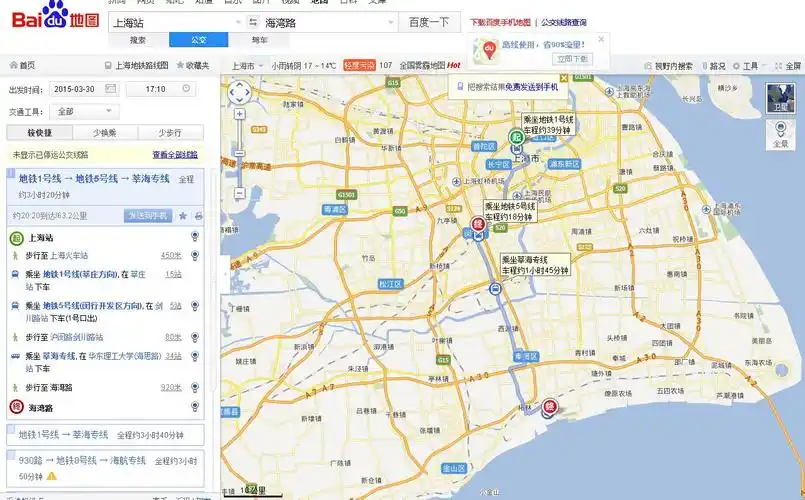Viewport: 805px width, 500px height.
Task: Click the bus stop marker on the map route
Action: point(494,289)
